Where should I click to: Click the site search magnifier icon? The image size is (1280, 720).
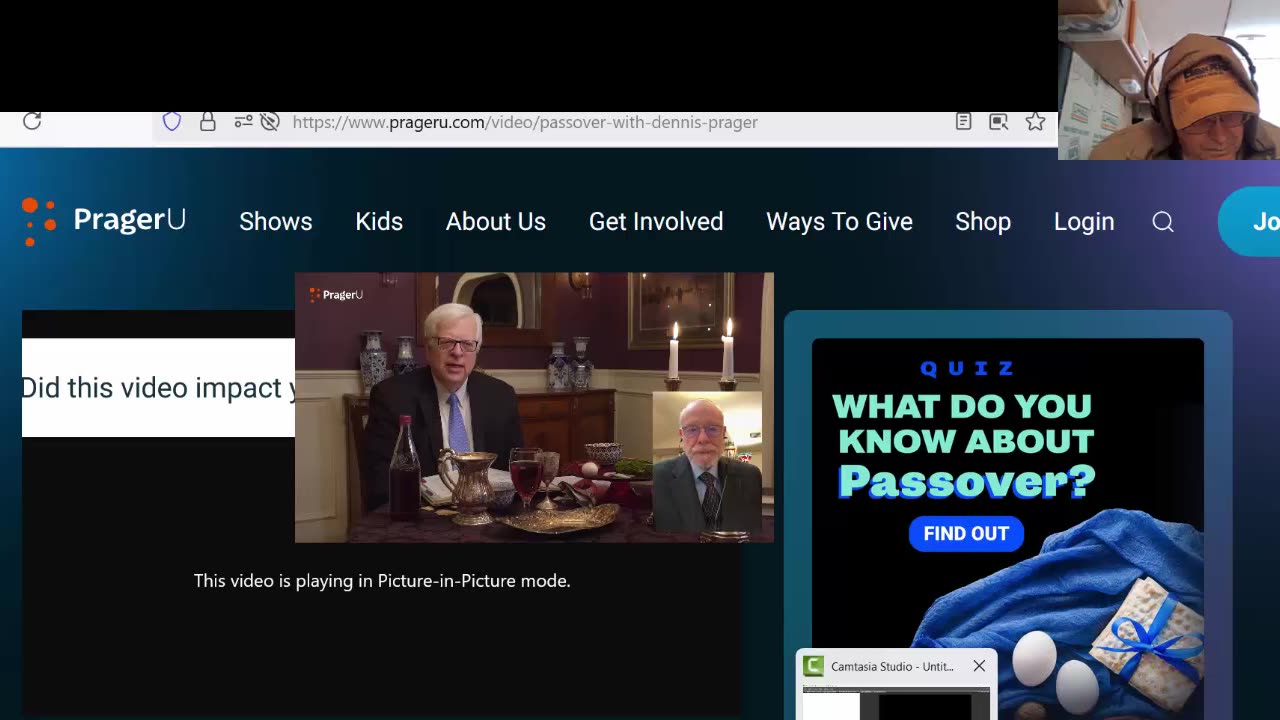[x=1163, y=222]
